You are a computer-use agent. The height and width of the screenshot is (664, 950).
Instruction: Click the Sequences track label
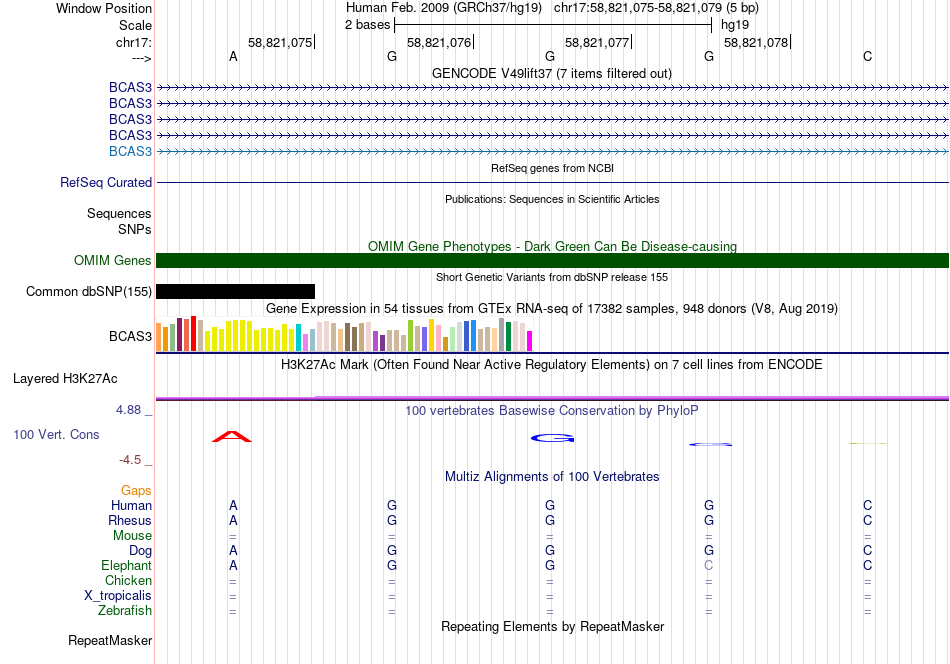(x=119, y=213)
